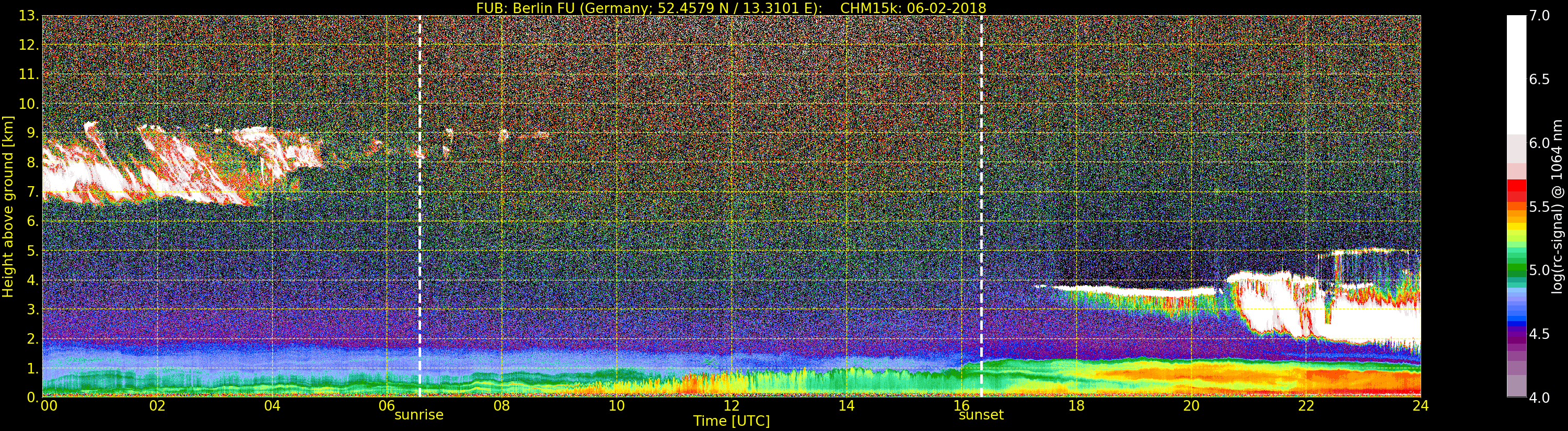Viewport: 1568px width, 431px height.
Task: Click the '4.' height tick label
Action: (x=32, y=280)
